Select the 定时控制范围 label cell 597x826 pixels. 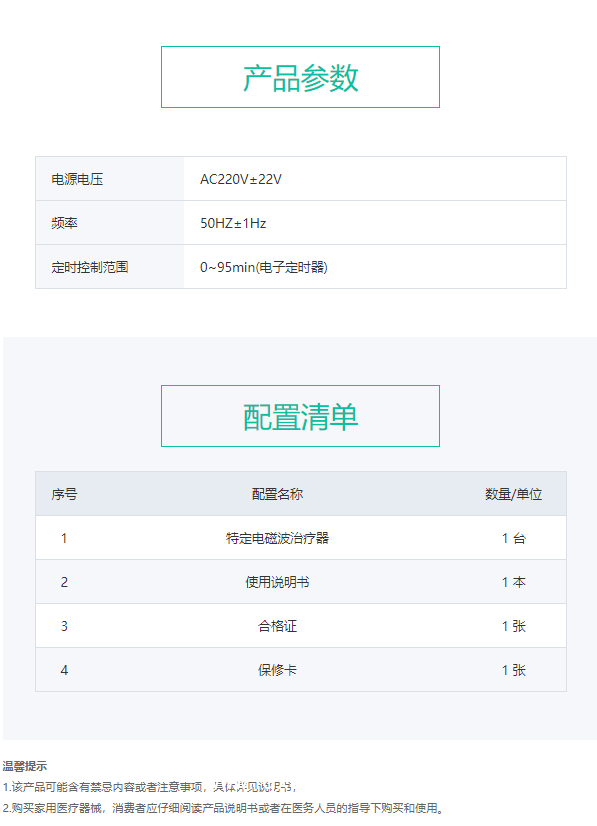[x=110, y=267]
